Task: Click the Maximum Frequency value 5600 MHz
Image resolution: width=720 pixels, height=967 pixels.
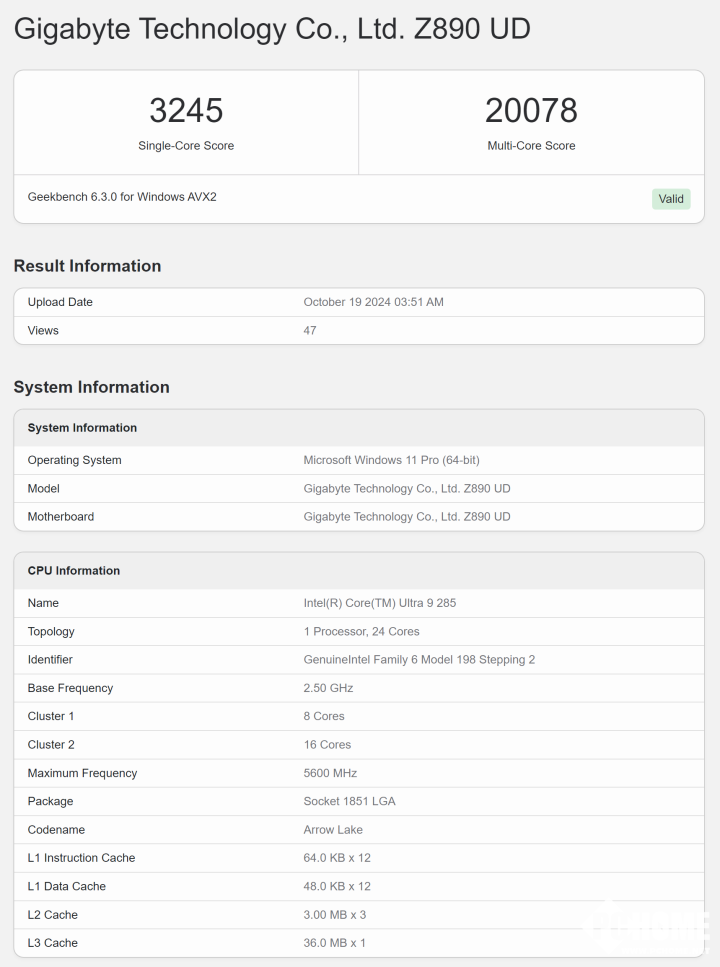Action: (330, 773)
